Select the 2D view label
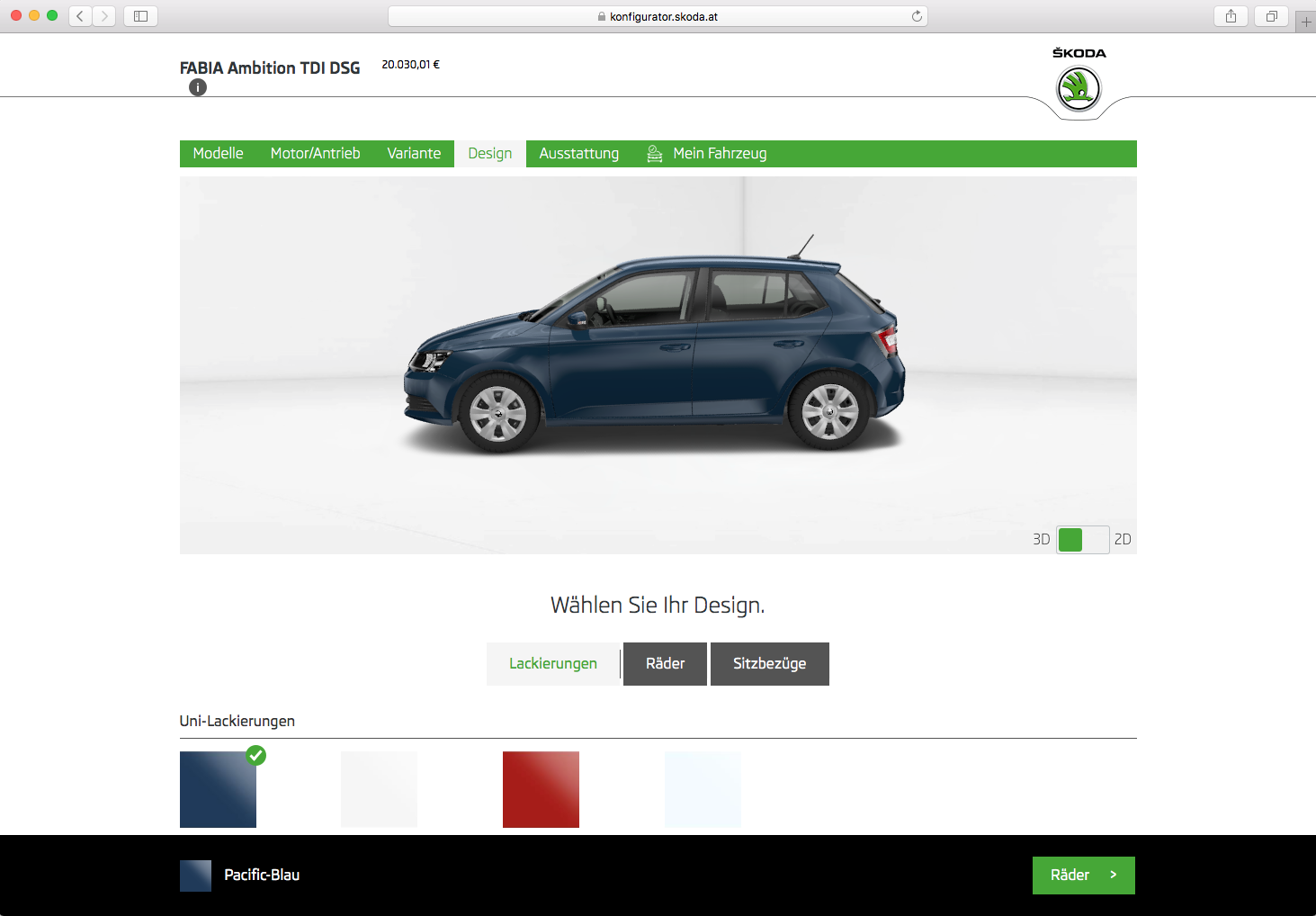This screenshot has height=916, width=1316. coord(1123,539)
